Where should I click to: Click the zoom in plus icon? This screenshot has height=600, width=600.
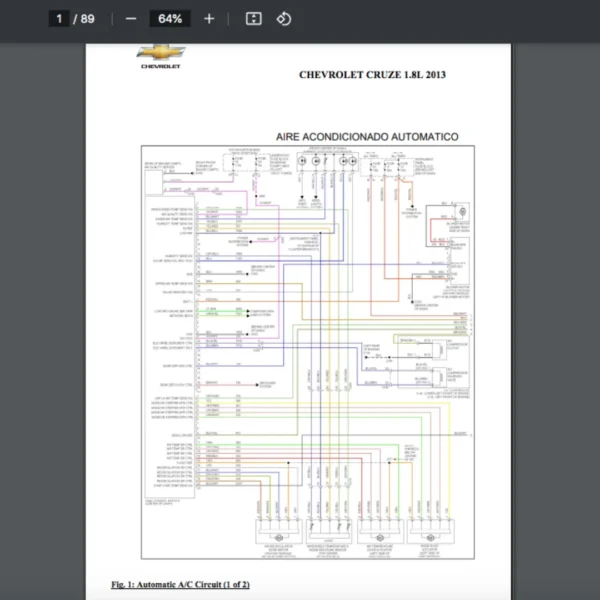click(208, 19)
